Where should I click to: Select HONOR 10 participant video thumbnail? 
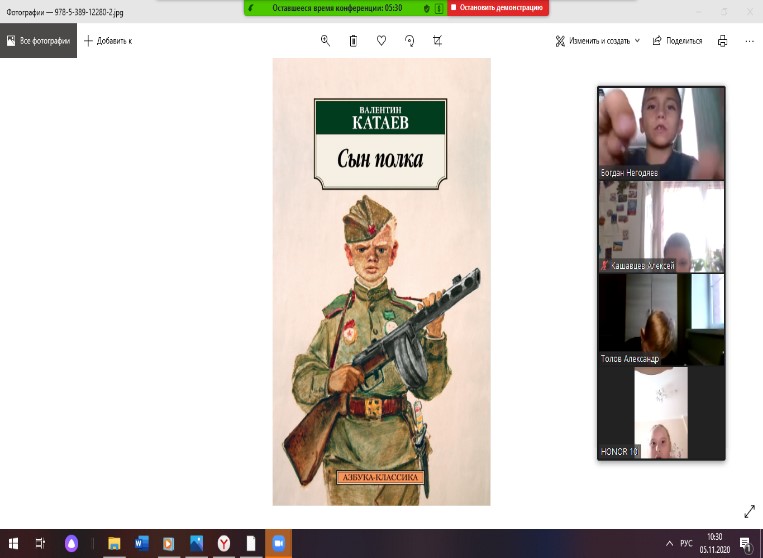[x=661, y=413]
